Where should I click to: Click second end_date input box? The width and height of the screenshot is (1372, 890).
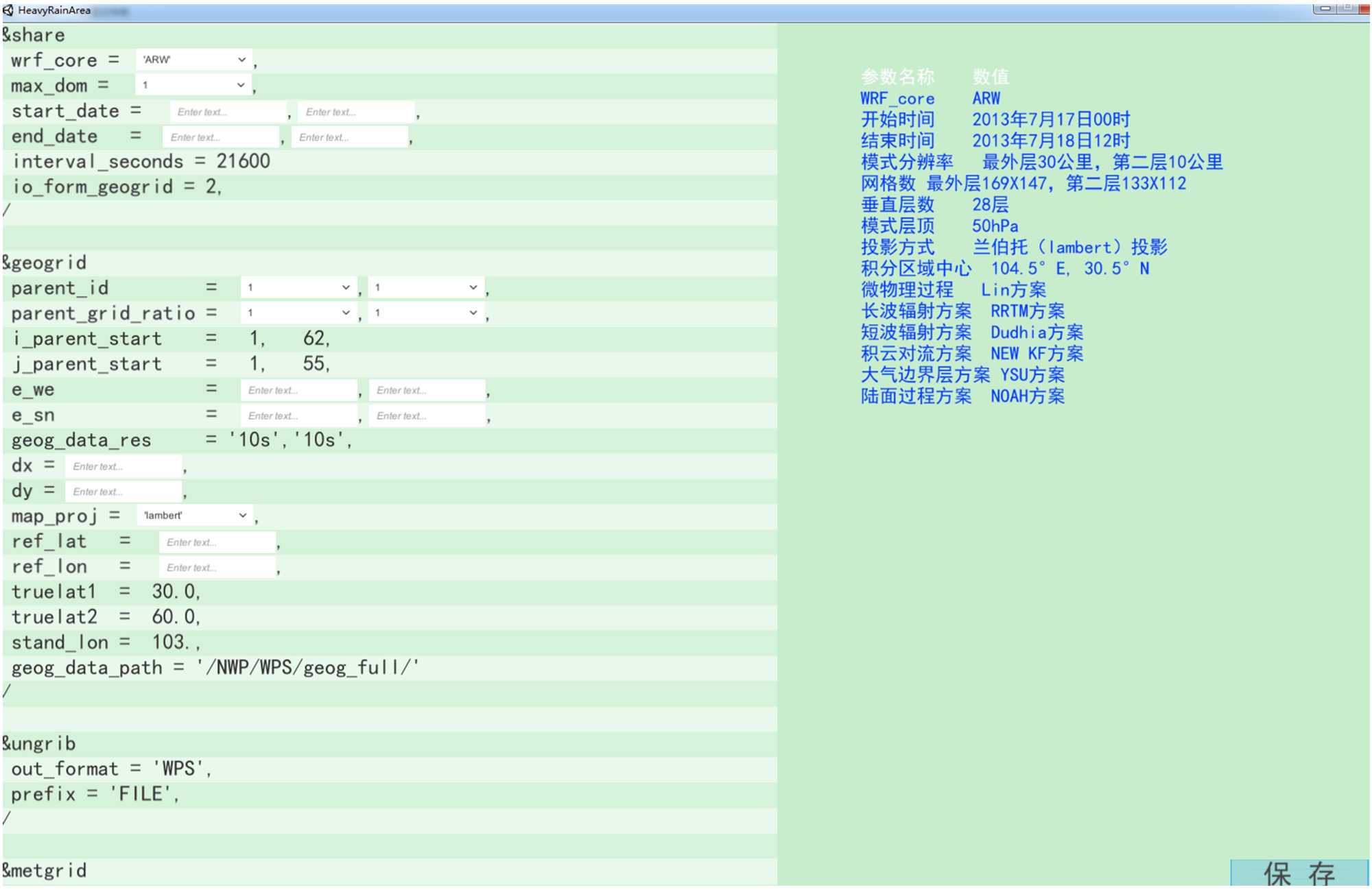click(x=349, y=137)
